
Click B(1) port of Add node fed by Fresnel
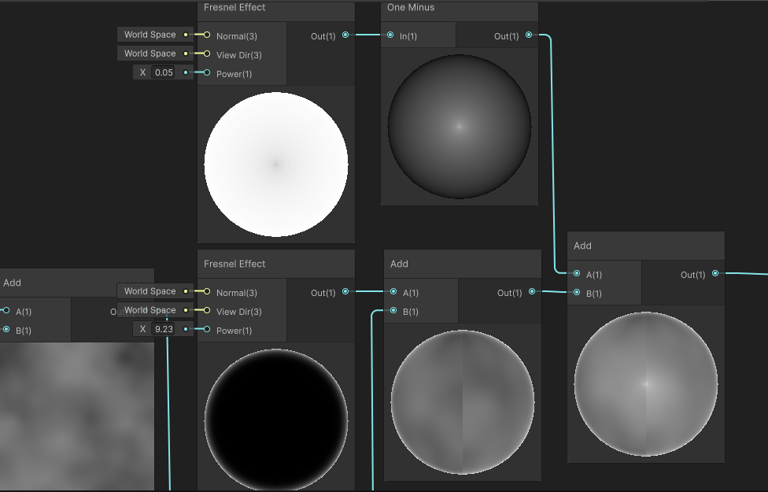point(393,310)
